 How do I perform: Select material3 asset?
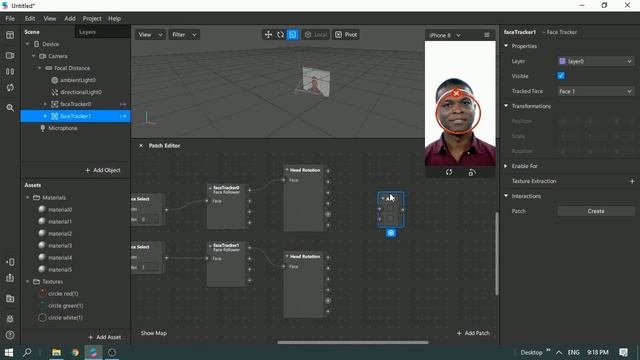pos(60,246)
